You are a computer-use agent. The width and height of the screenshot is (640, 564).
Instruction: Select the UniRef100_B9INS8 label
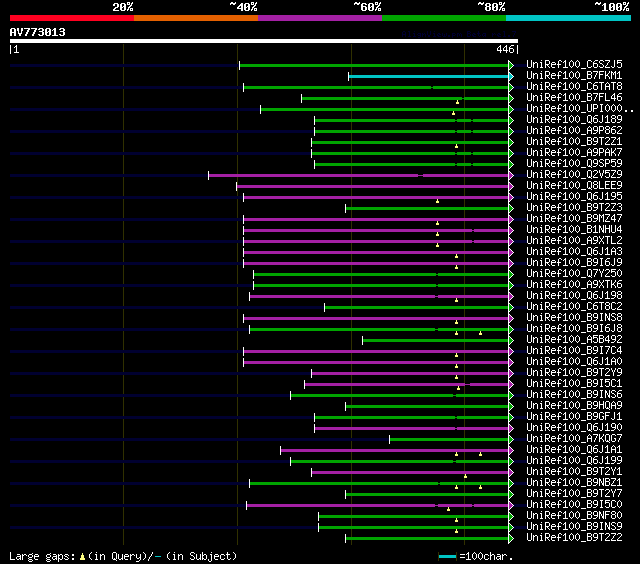click(x=574, y=318)
